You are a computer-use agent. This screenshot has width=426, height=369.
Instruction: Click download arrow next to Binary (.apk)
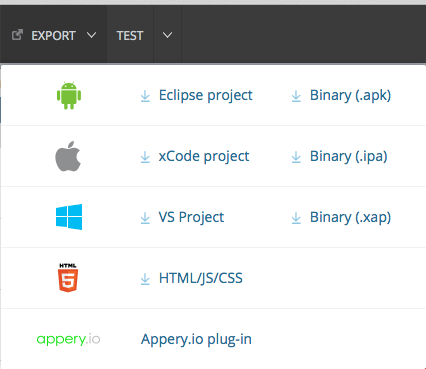click(296, 96)
